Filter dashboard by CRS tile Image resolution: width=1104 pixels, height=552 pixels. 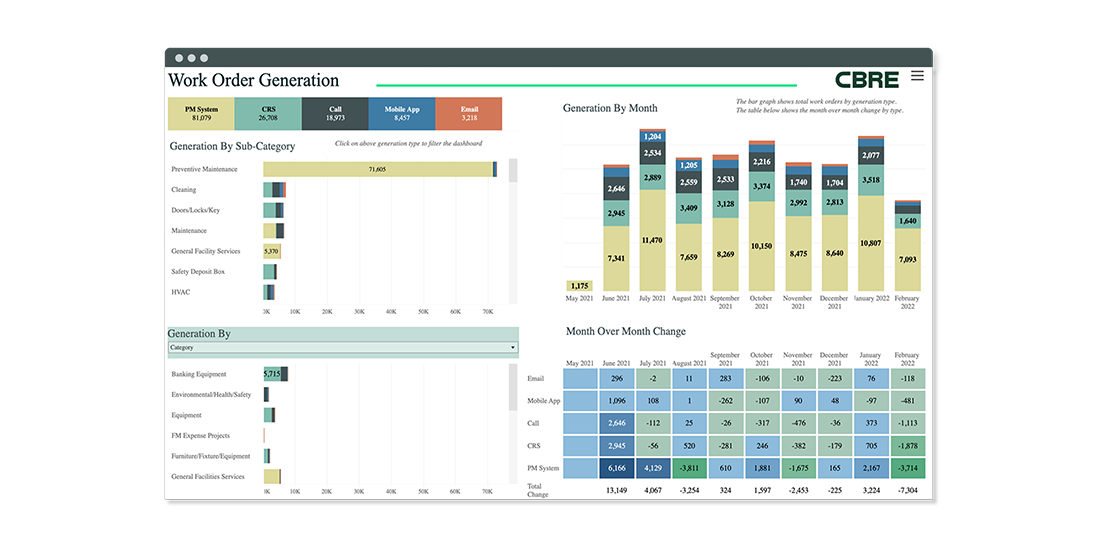click(x=268, y=114)
